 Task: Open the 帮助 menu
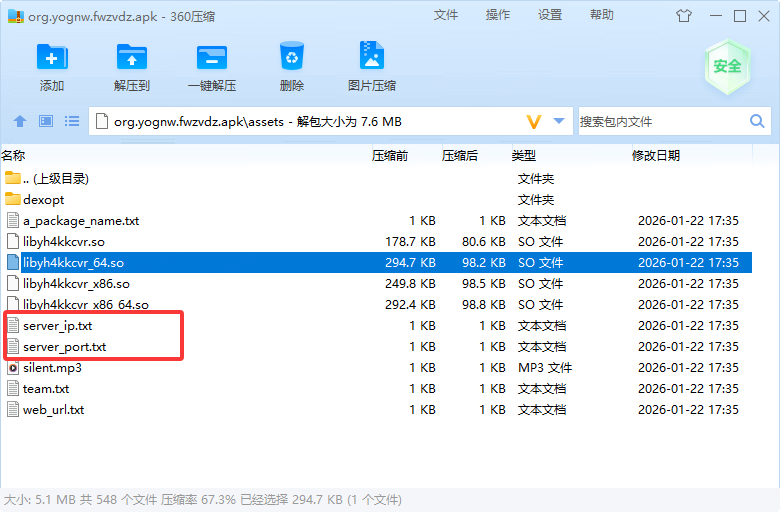[602, 15]
